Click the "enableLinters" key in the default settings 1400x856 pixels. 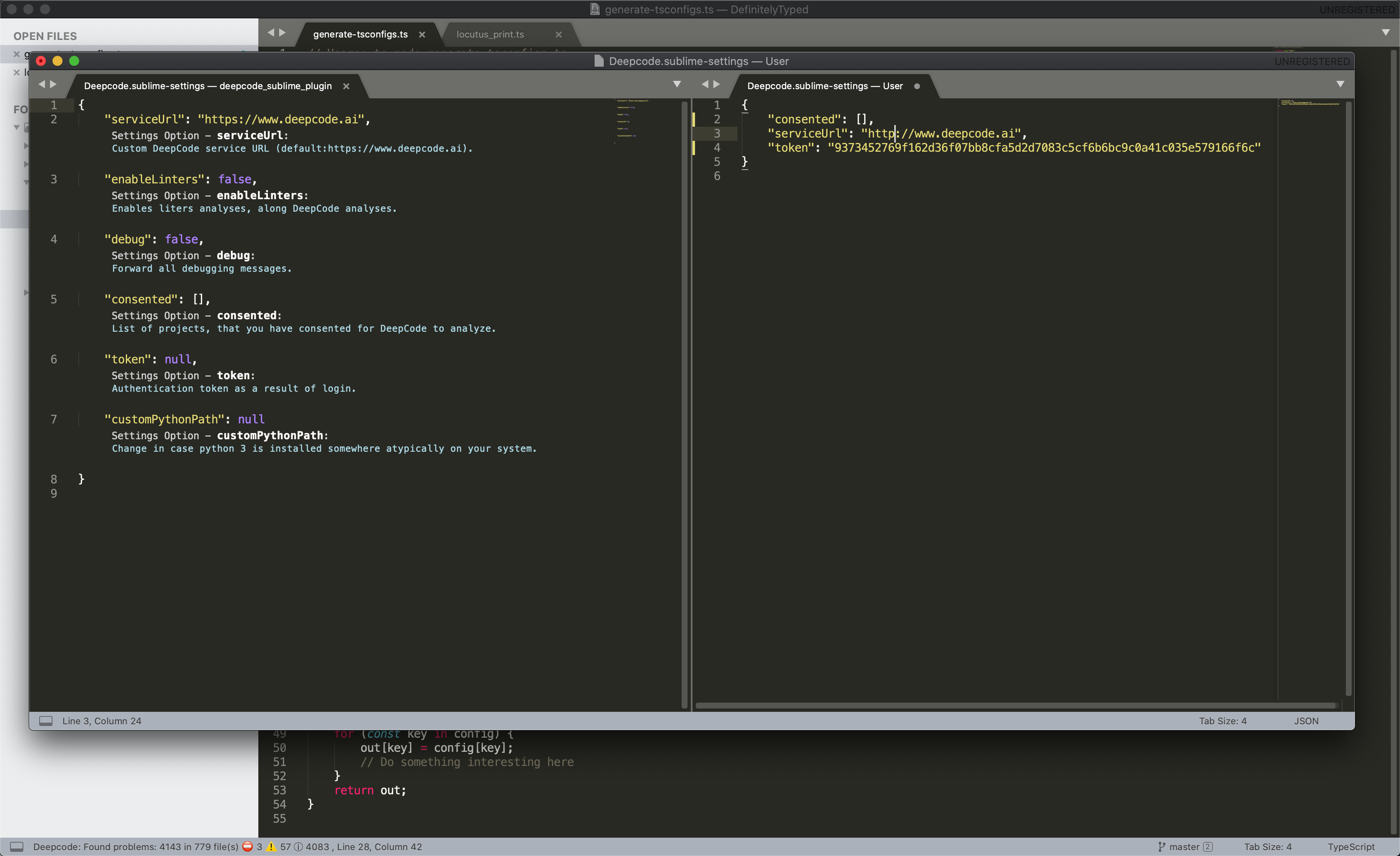click(x=155, y=179)
